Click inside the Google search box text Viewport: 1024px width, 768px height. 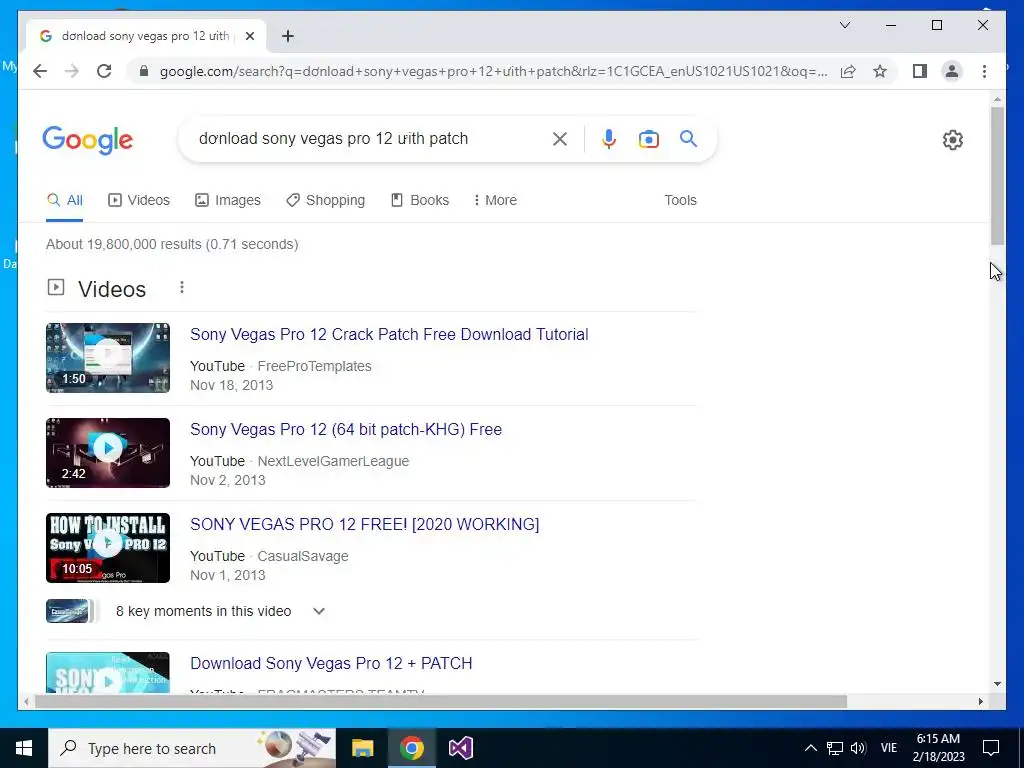[x=333, y=138]
